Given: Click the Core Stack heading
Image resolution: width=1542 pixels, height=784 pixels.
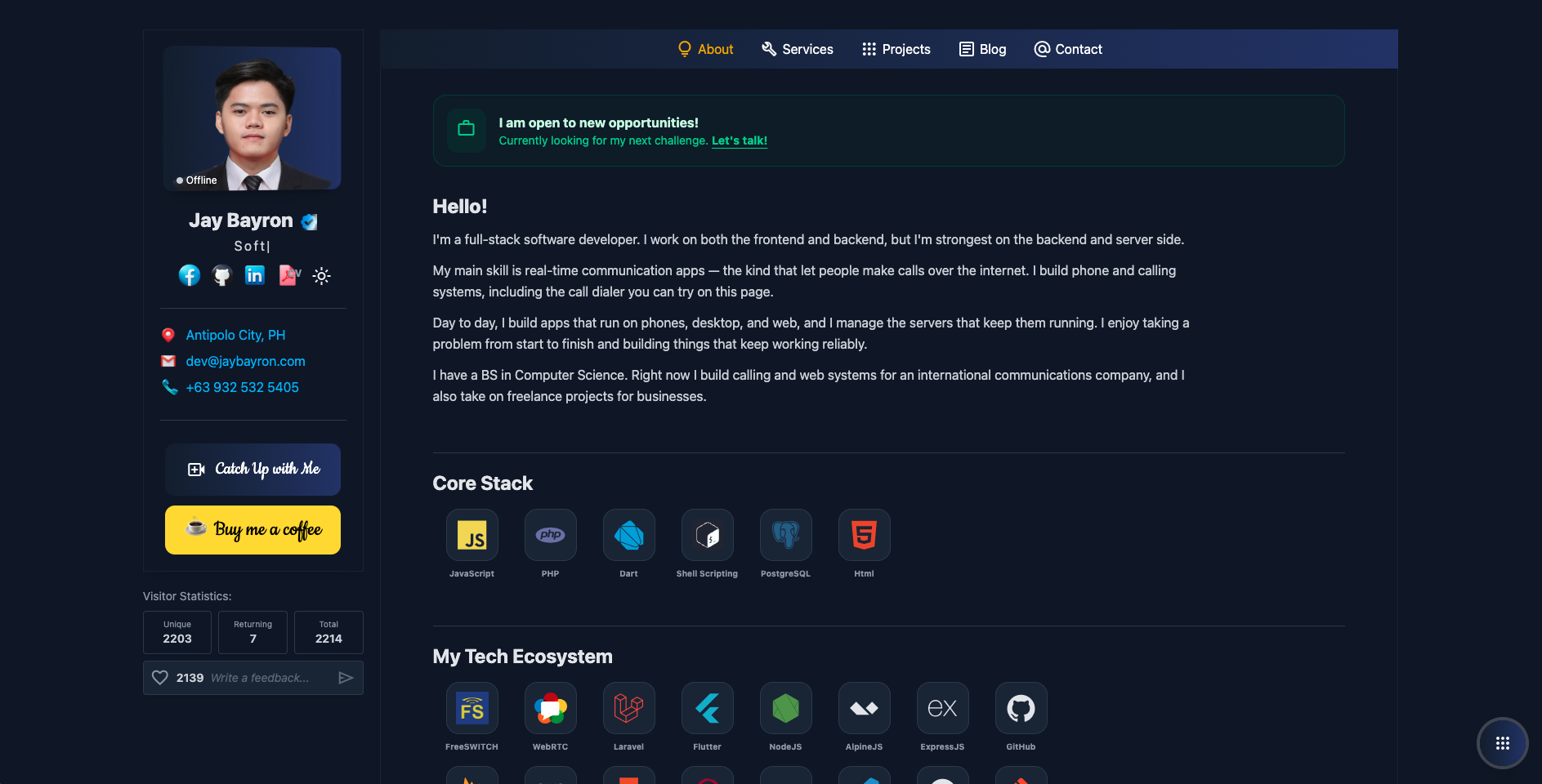Looking at the screenshot, I should point(482,483).
